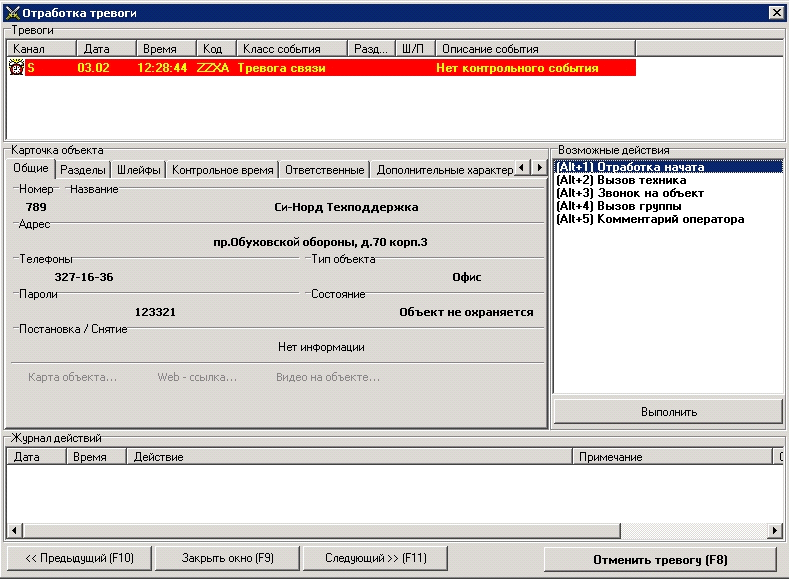This screenshot has height=579, width=789.
Task: Click the Карта объекта... link
Action: pyautogui.click(x=72, y=377)
